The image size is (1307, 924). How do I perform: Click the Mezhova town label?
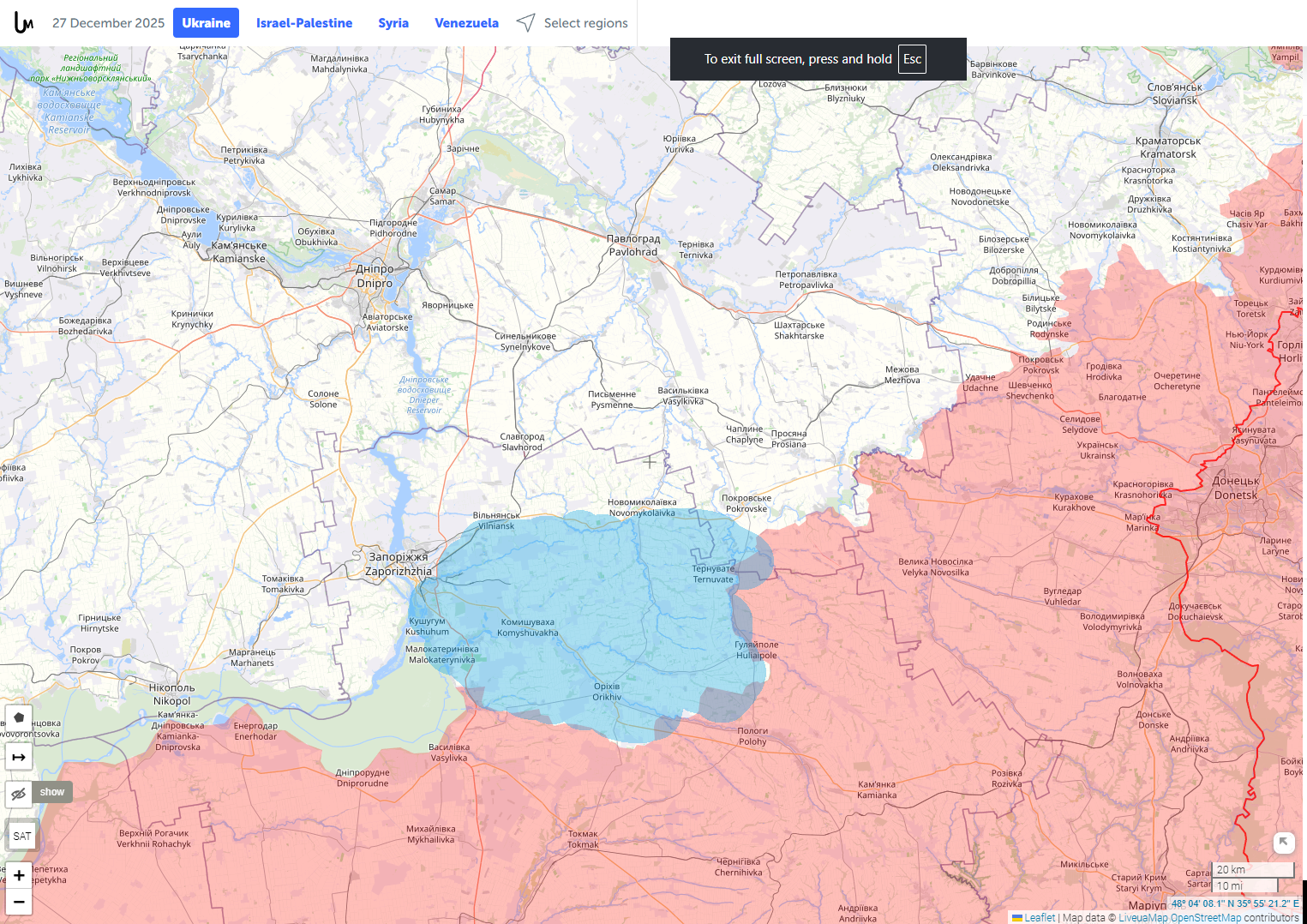902,375
